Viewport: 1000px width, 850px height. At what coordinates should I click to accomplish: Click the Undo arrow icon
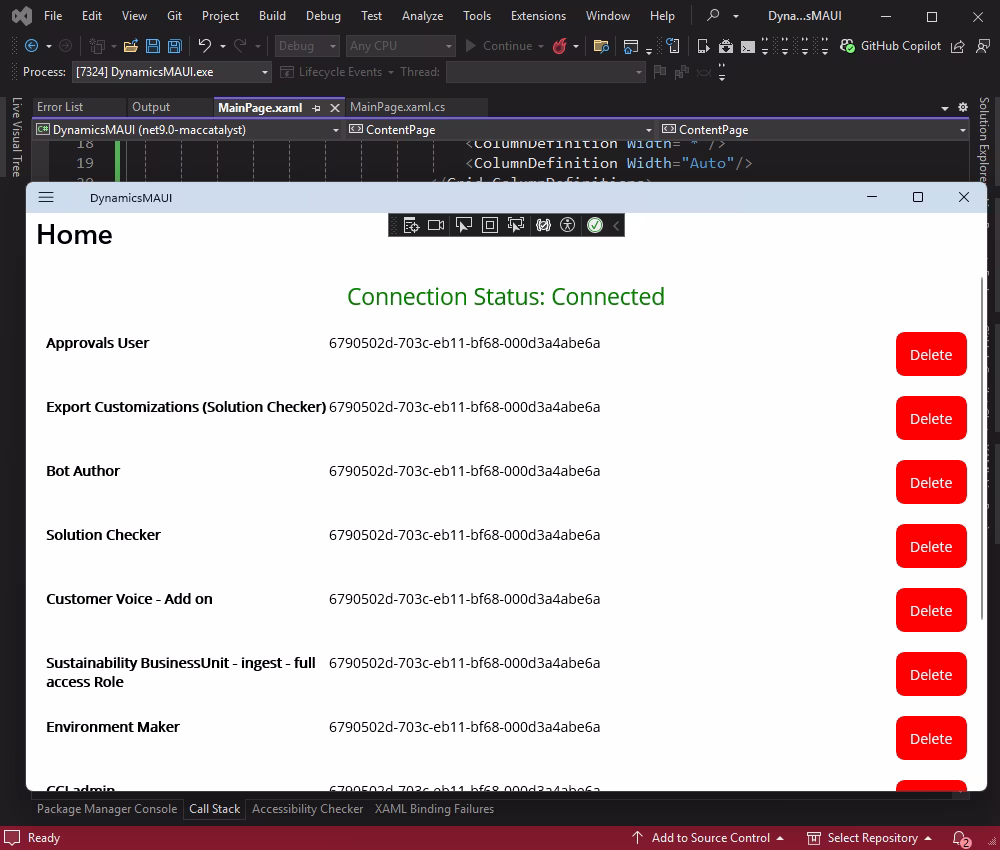pyautogui.click(x=204, y=46)
